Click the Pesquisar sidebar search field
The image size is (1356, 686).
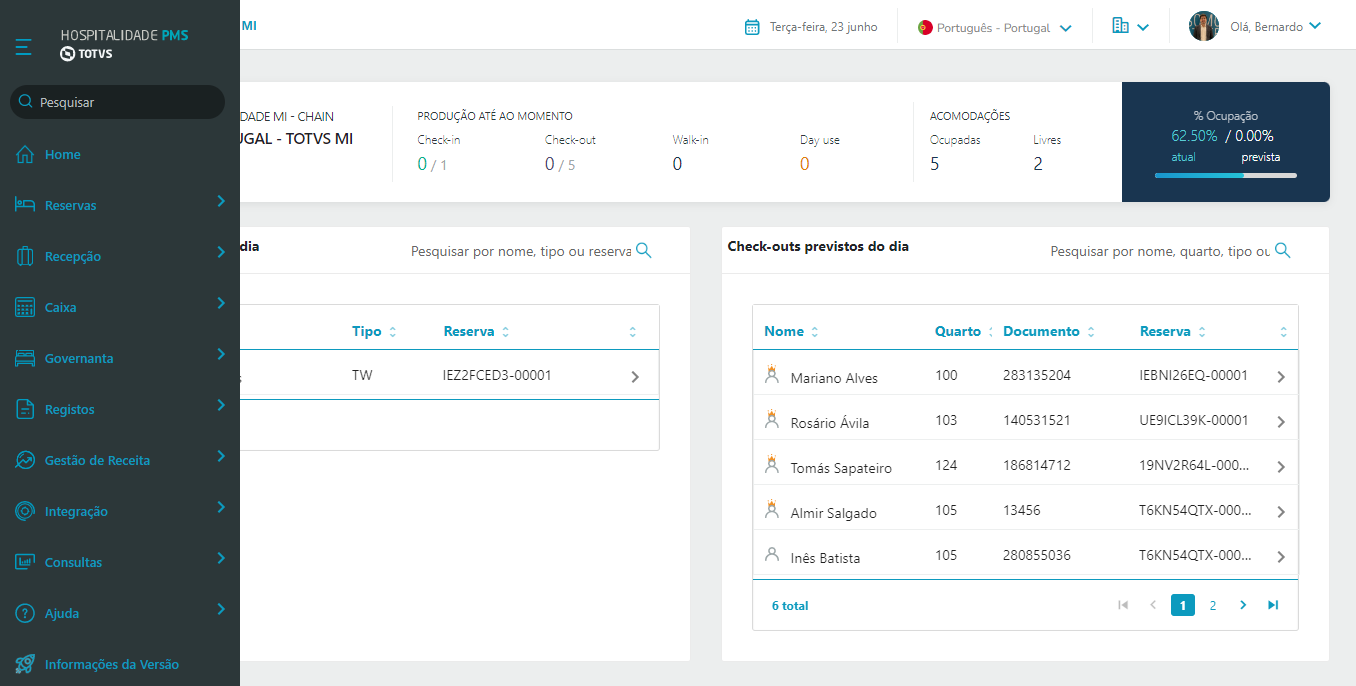click(118, 102)
